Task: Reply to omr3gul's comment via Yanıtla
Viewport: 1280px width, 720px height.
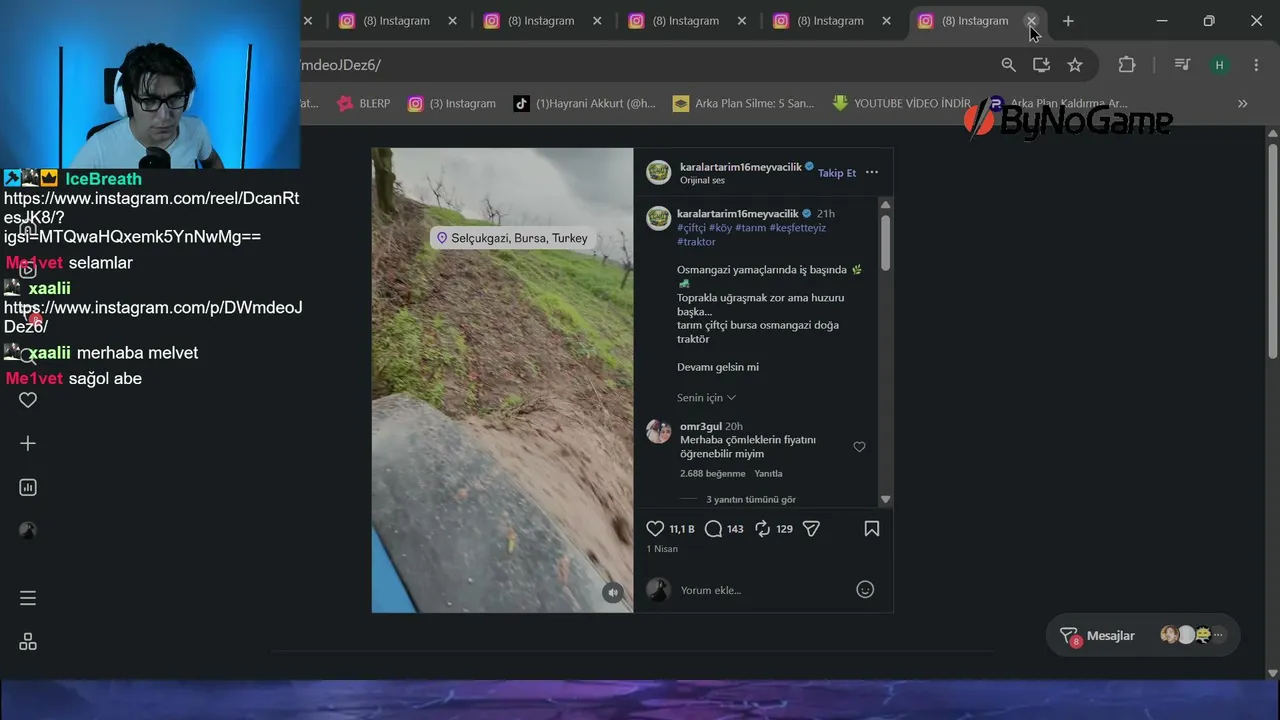Action: [x=768, y=474]
